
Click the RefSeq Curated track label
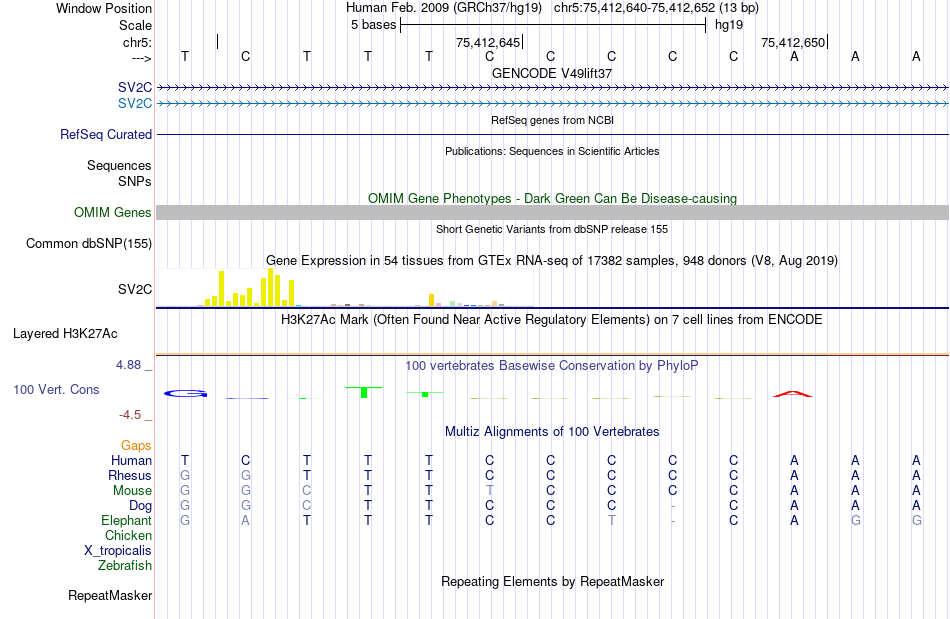pyautogui.click(x=106, y=134)
